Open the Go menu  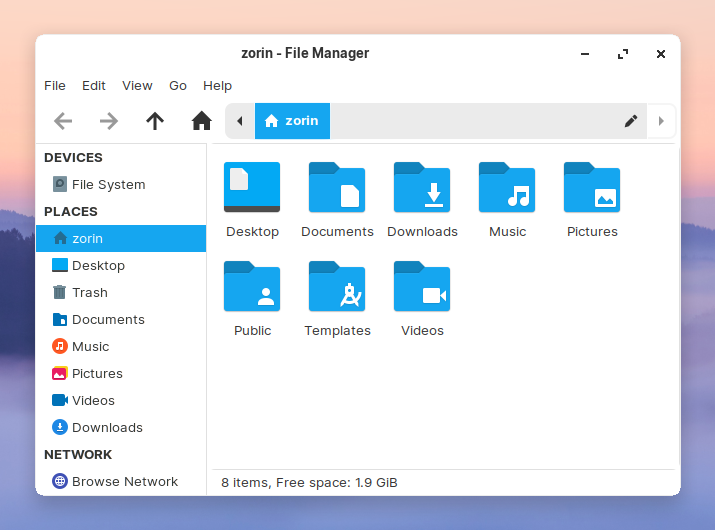click(x=178, y=86)
